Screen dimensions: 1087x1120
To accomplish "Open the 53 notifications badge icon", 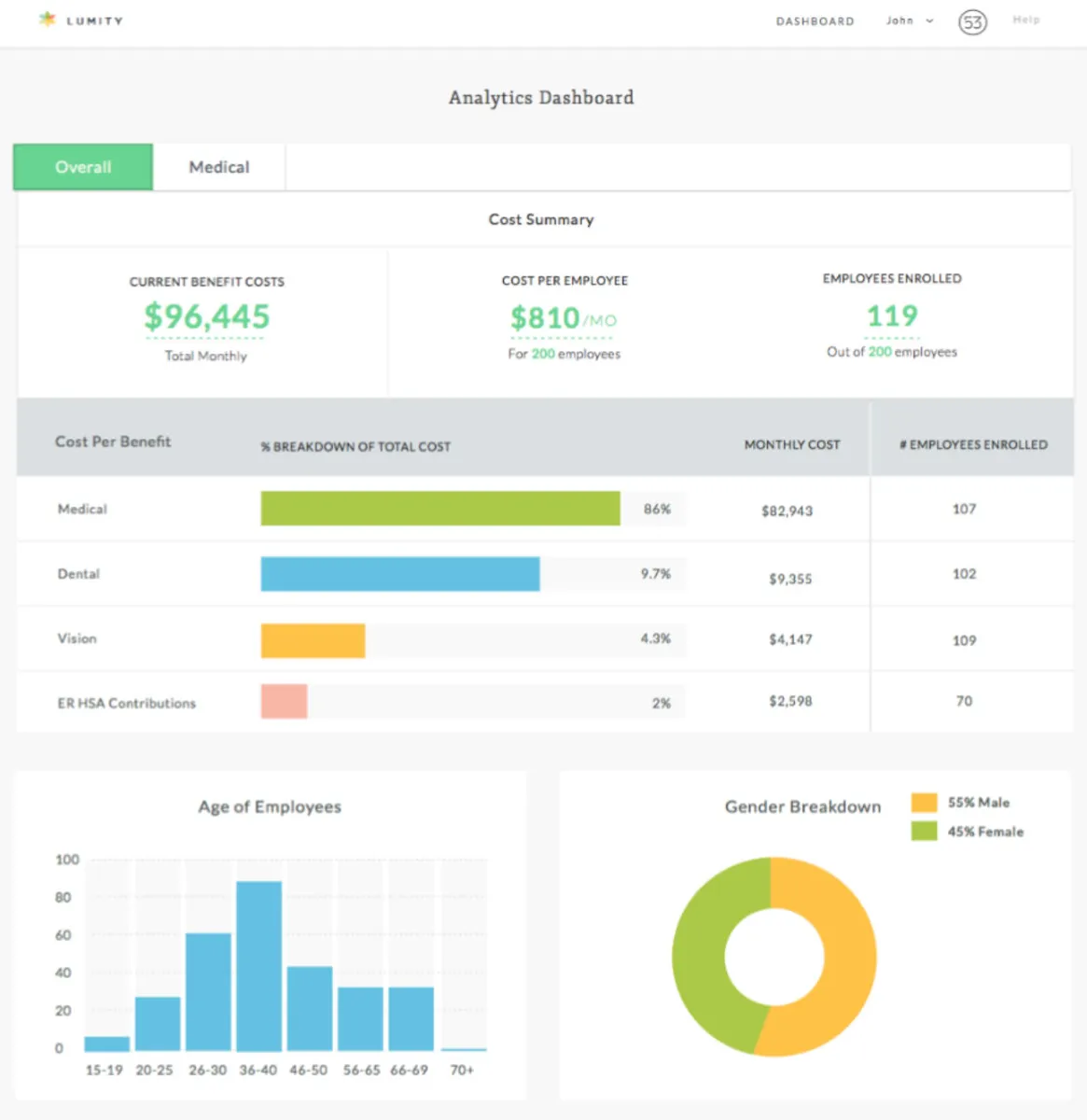I will pos(972,21).
